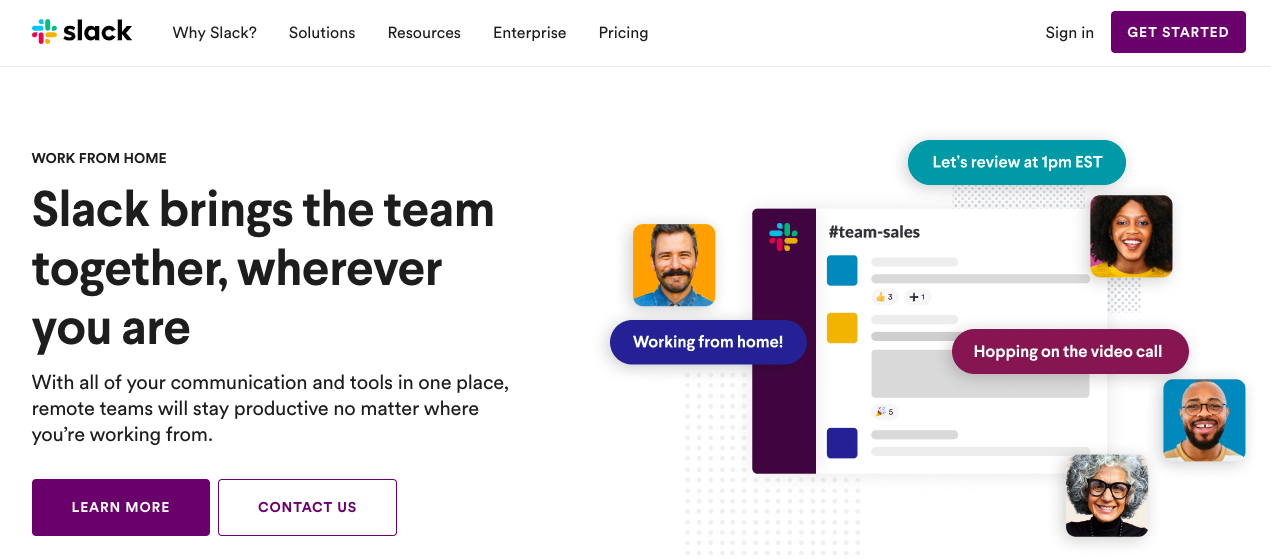Click the Slack logo in the header
The image size is (1271, 559).
click(x=82, y=32)
